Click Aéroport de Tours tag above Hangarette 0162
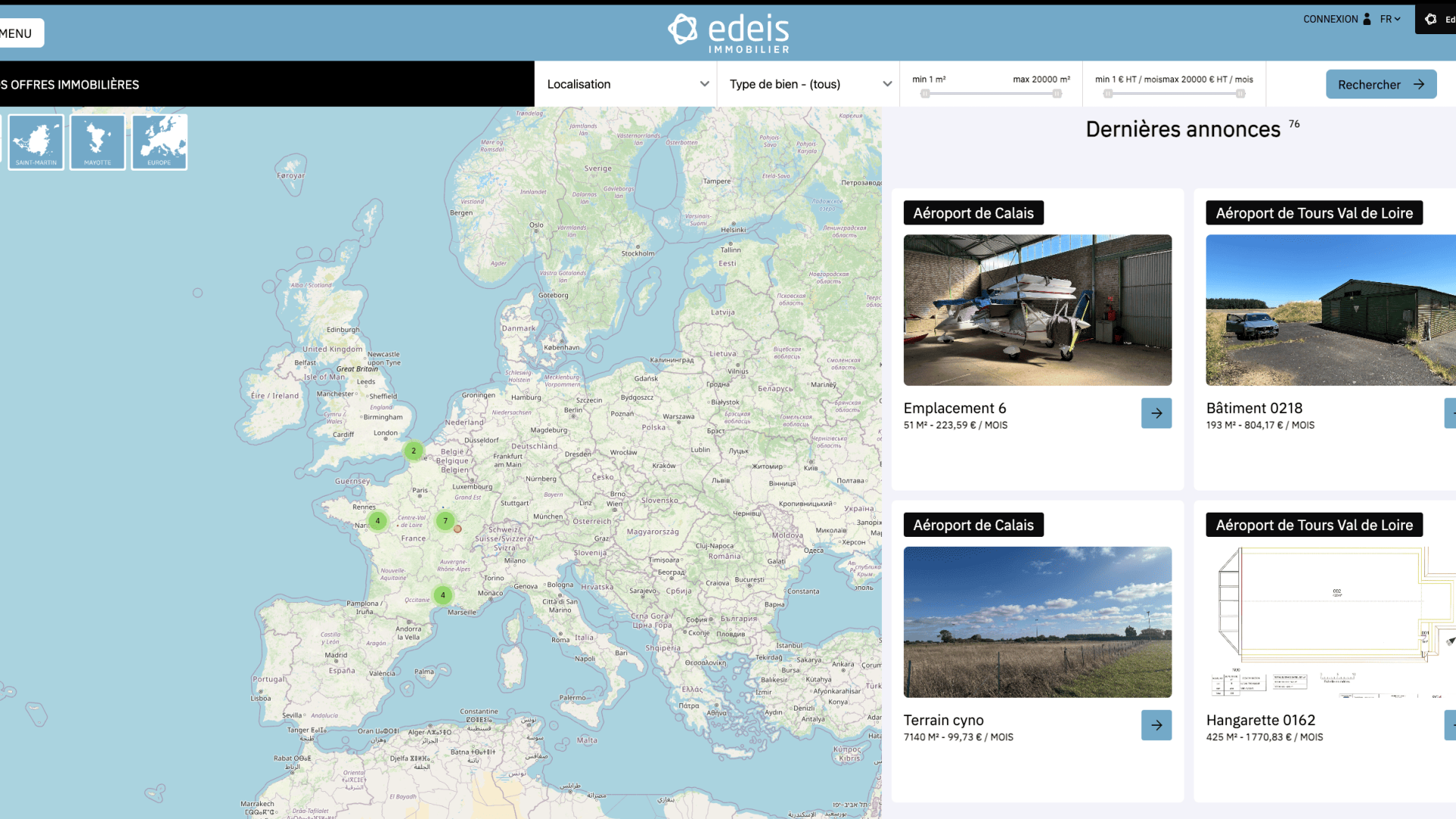This screenshot has height=819, width=1456. pyautogui.click(x=1314, y=525)
